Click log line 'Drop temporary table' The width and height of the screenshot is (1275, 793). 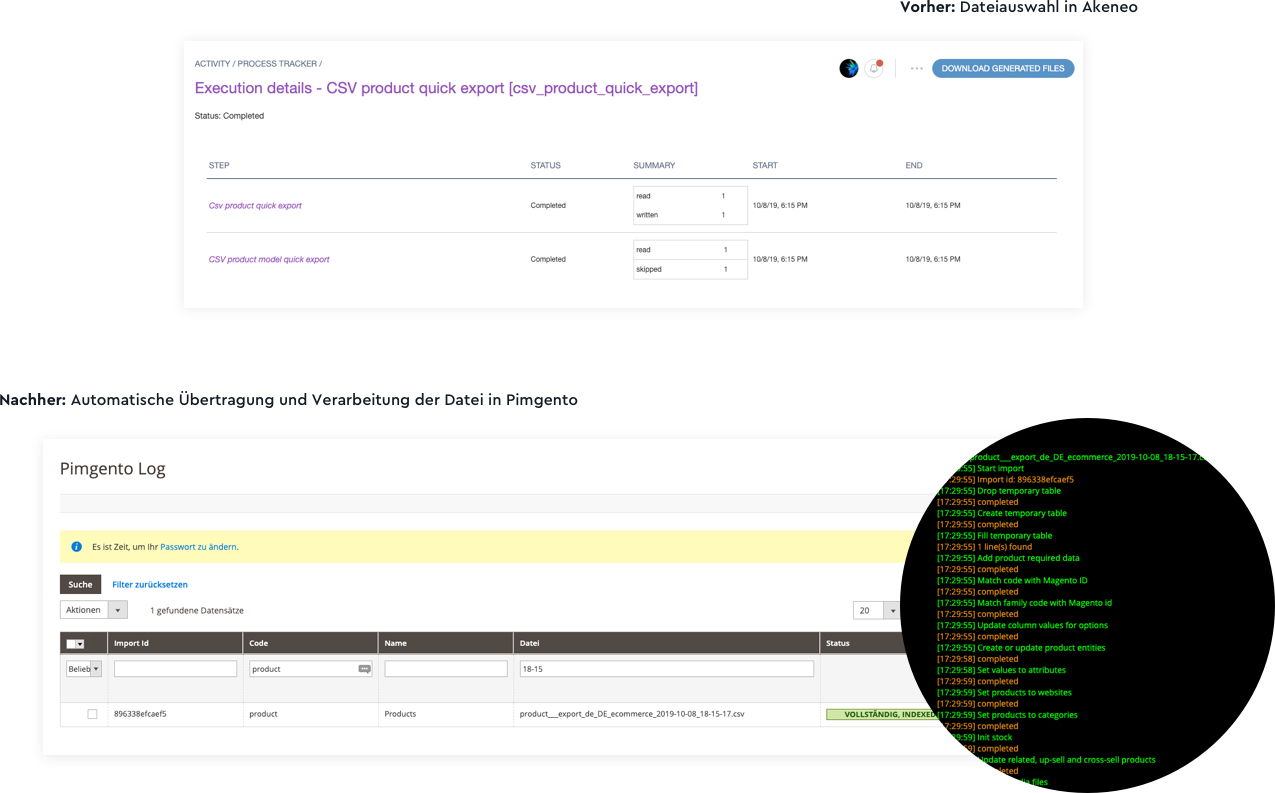tap(999, 491)
